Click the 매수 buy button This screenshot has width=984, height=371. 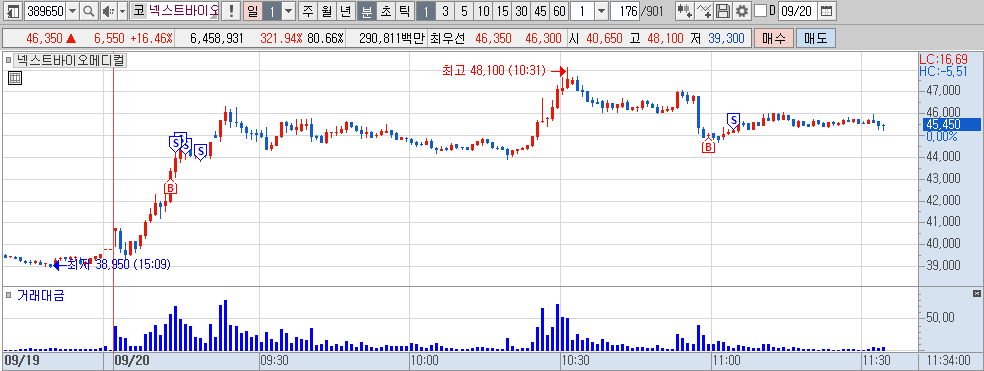(774, 38)
